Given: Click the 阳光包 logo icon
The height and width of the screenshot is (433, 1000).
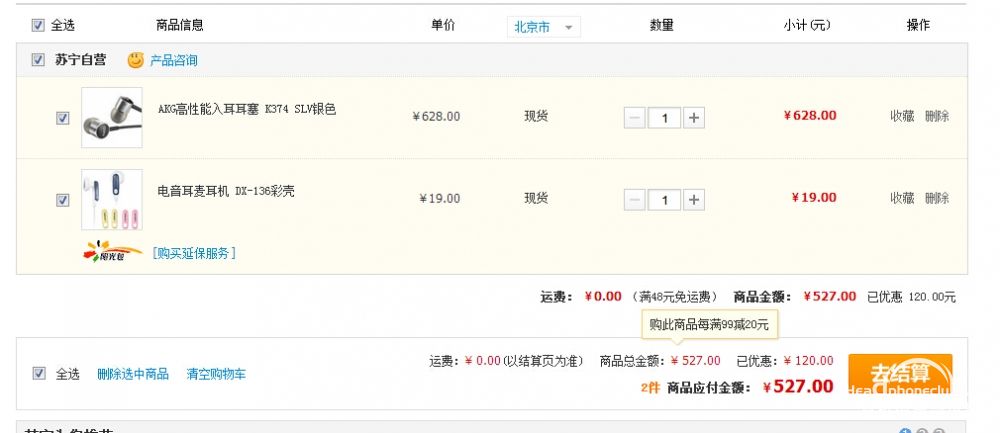Looking at the screenshot, I should (112, 251).
